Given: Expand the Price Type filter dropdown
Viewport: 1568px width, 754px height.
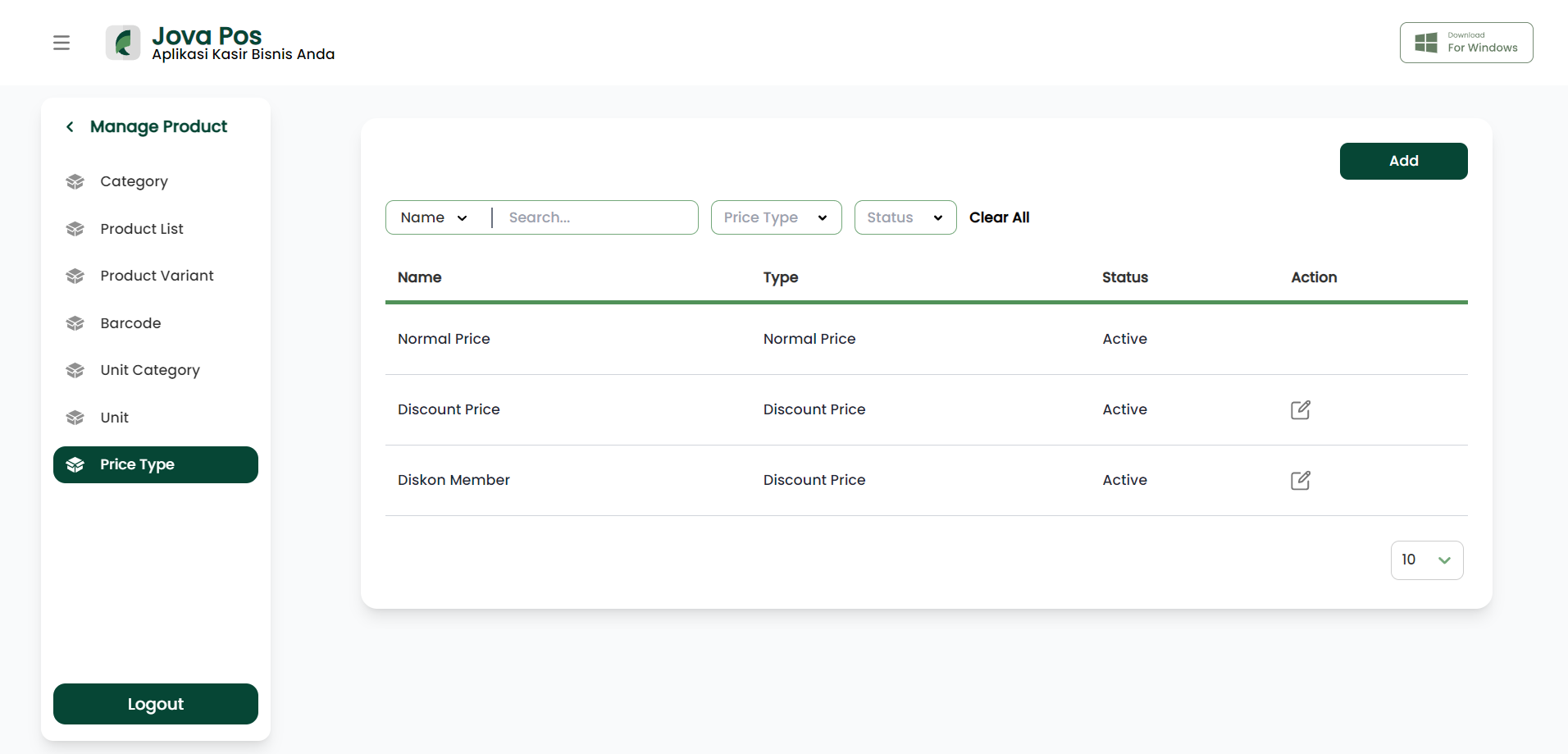Looking at the screenshot, I should point(777,217).
